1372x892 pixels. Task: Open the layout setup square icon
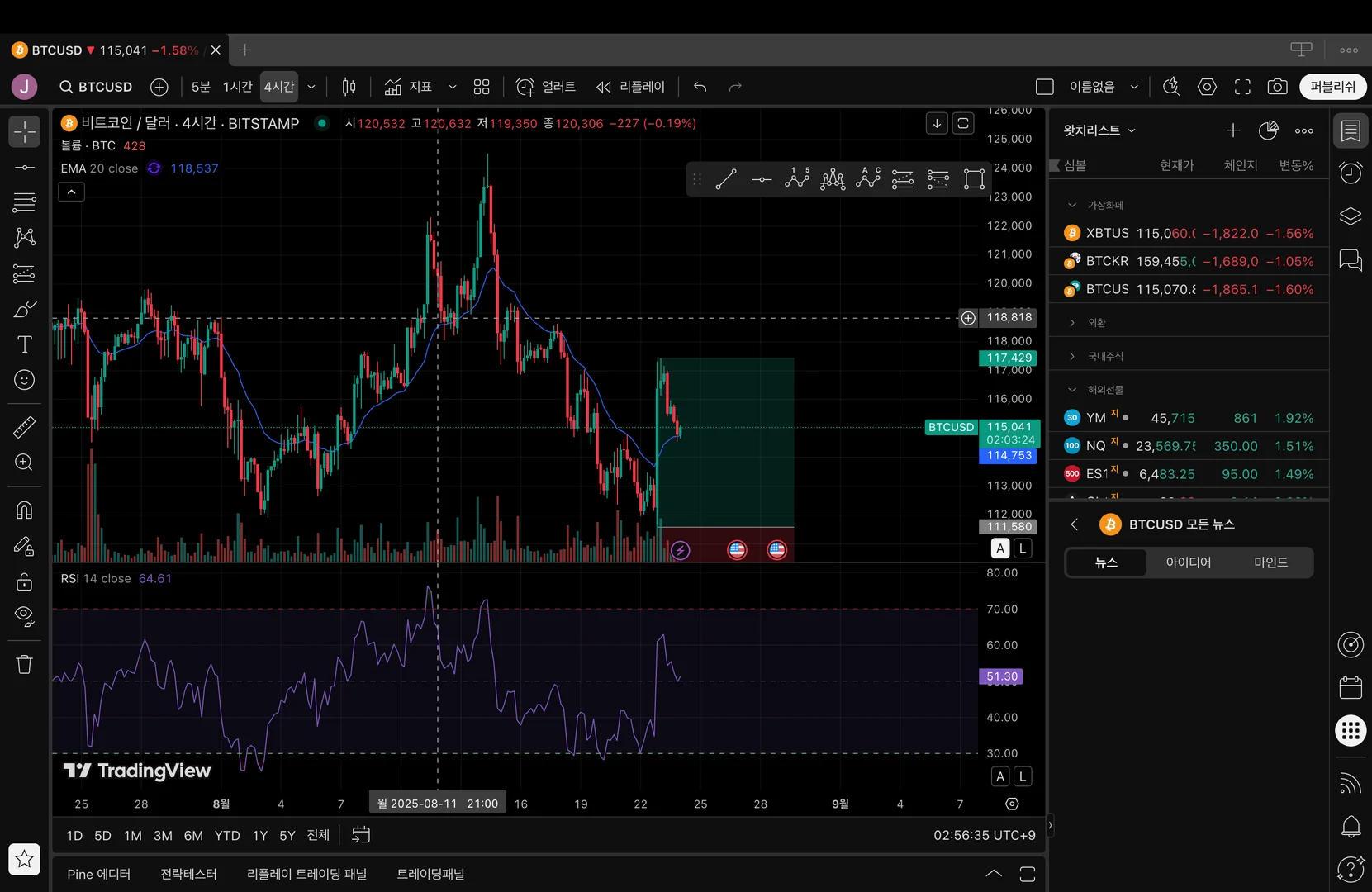(1045, 87)
